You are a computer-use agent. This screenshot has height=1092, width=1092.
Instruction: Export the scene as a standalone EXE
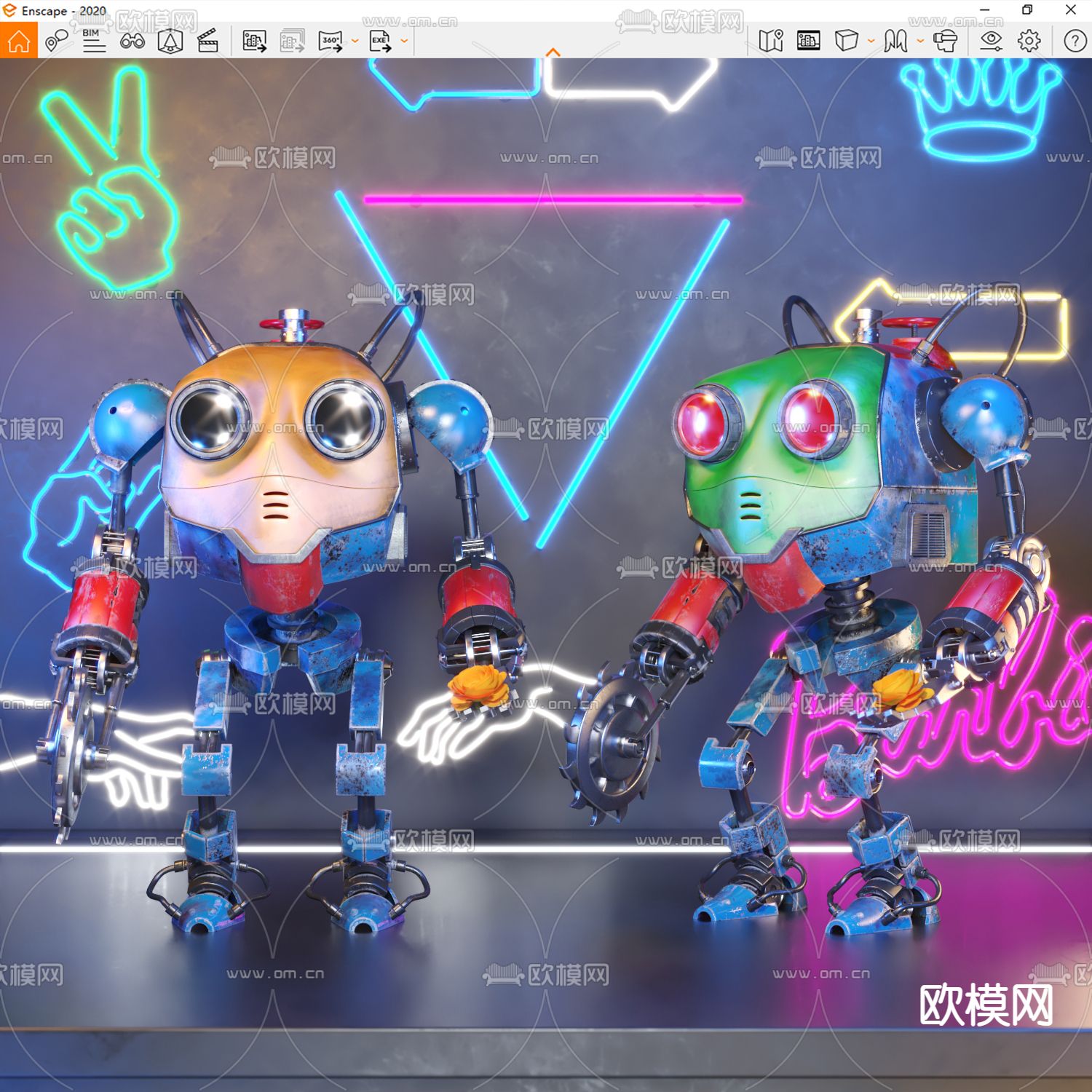coord(381,42)
